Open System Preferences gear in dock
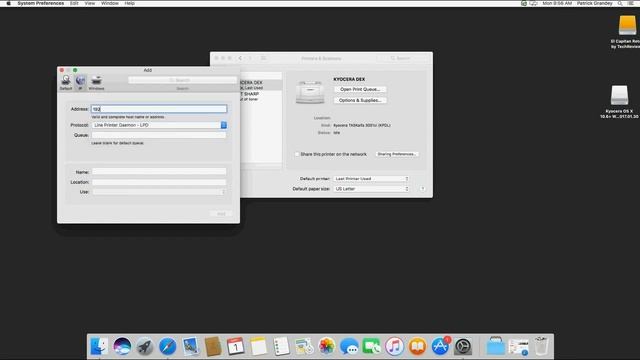The image size is (640, 360). (463, 347)
